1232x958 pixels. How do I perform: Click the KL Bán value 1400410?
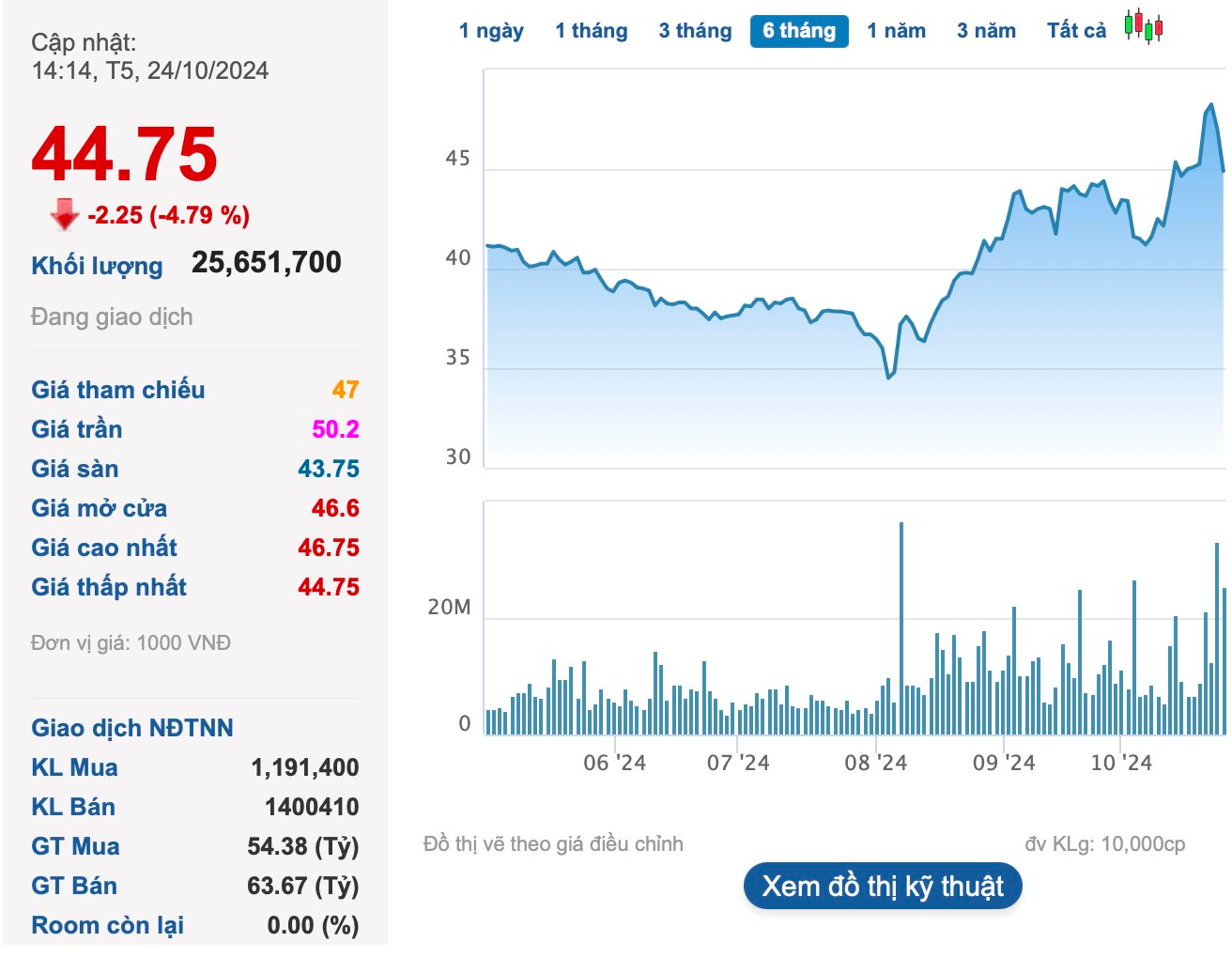click(312, 807)
